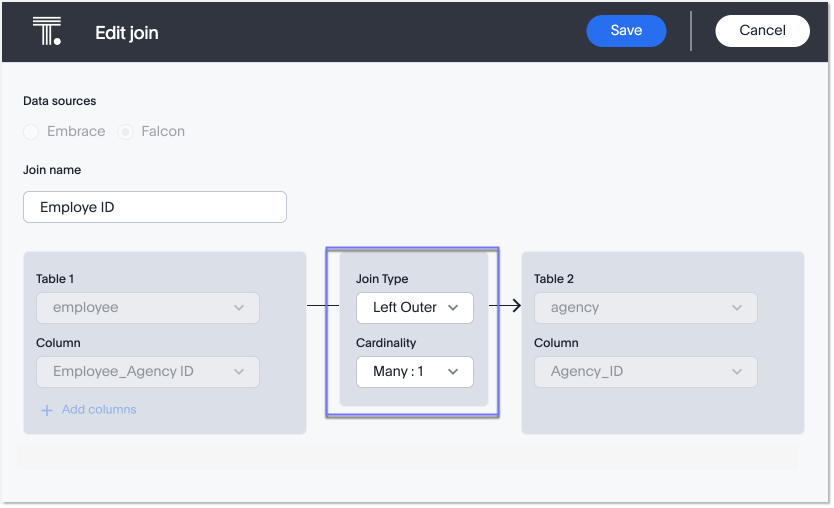The width and height of the screenshot is (834, 508).
Task: Click the Table 2 label above agency
Action: pos(554,279)
